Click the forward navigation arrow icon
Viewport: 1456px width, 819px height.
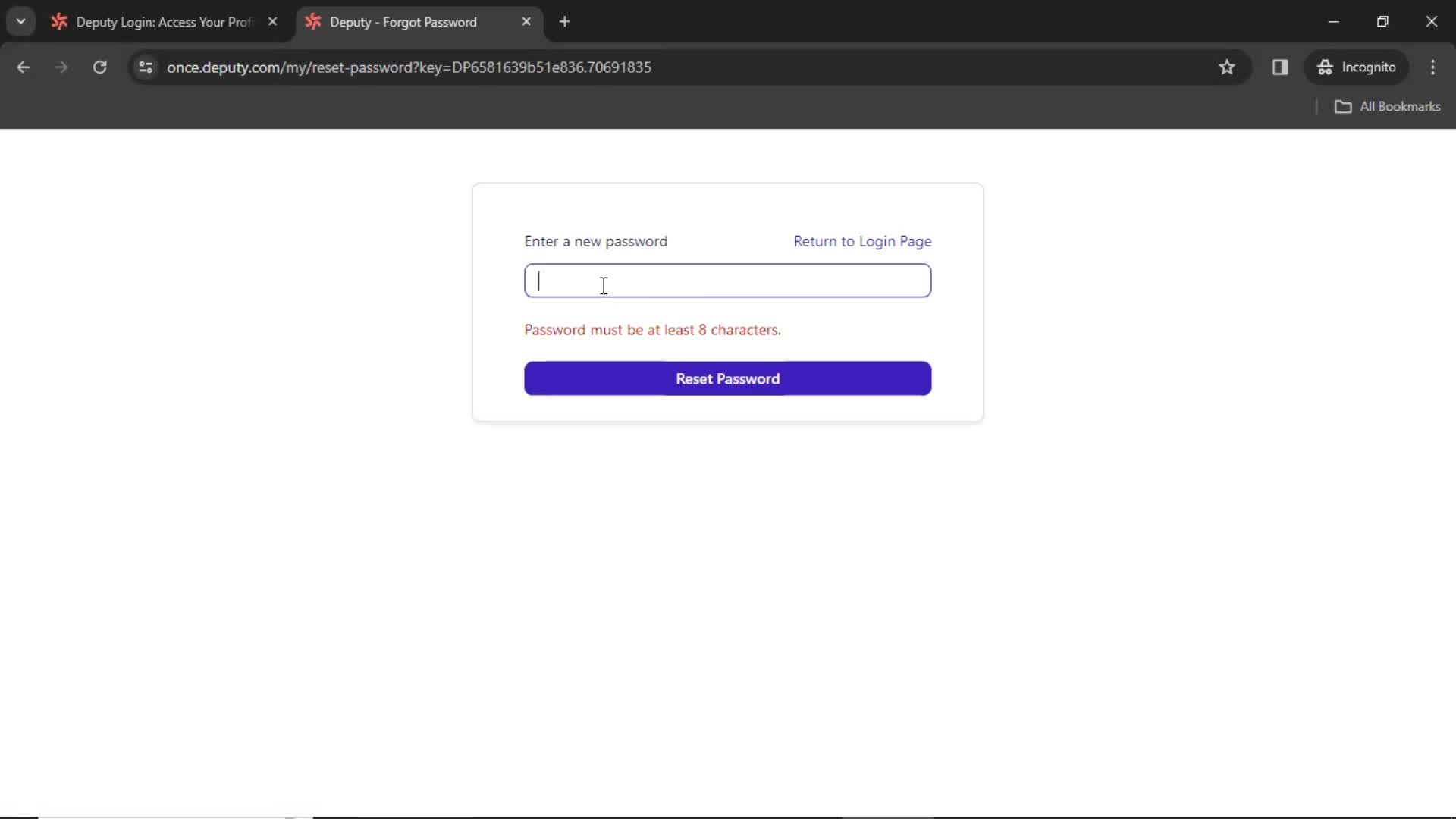pyautogui.click(x=60, y=67)
